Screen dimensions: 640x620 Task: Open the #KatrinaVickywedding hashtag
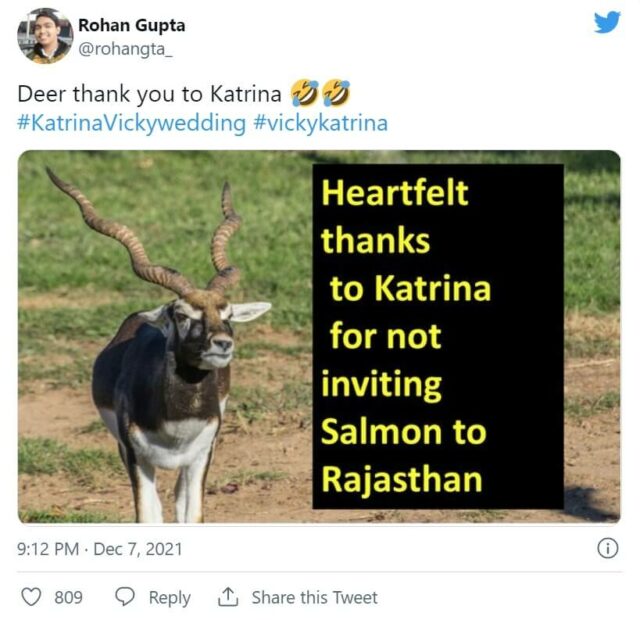point(131,124)
